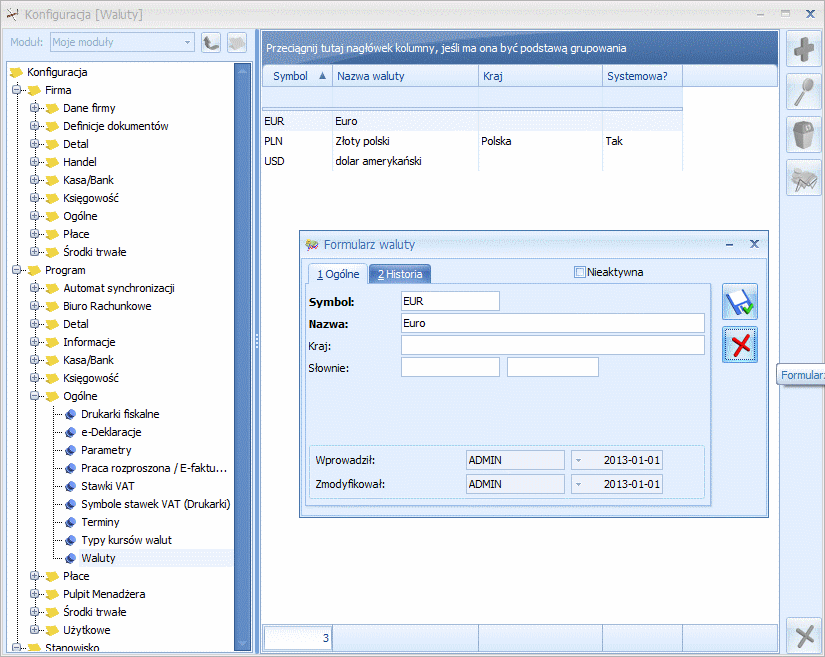Click the first Słownie input field
825x657 pixels.
coord(450,367)
